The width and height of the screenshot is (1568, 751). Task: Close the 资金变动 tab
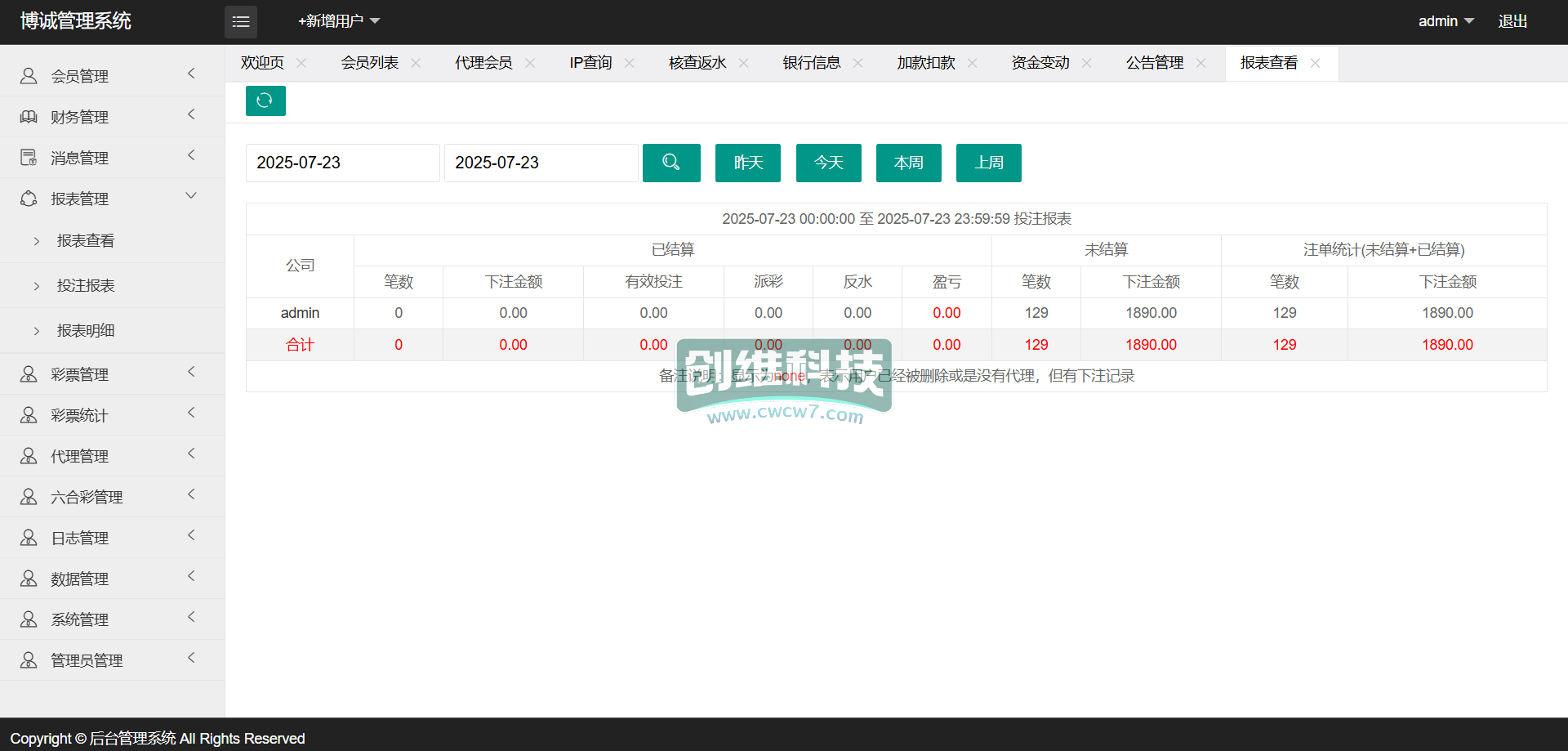click(x=1086, y=63)
